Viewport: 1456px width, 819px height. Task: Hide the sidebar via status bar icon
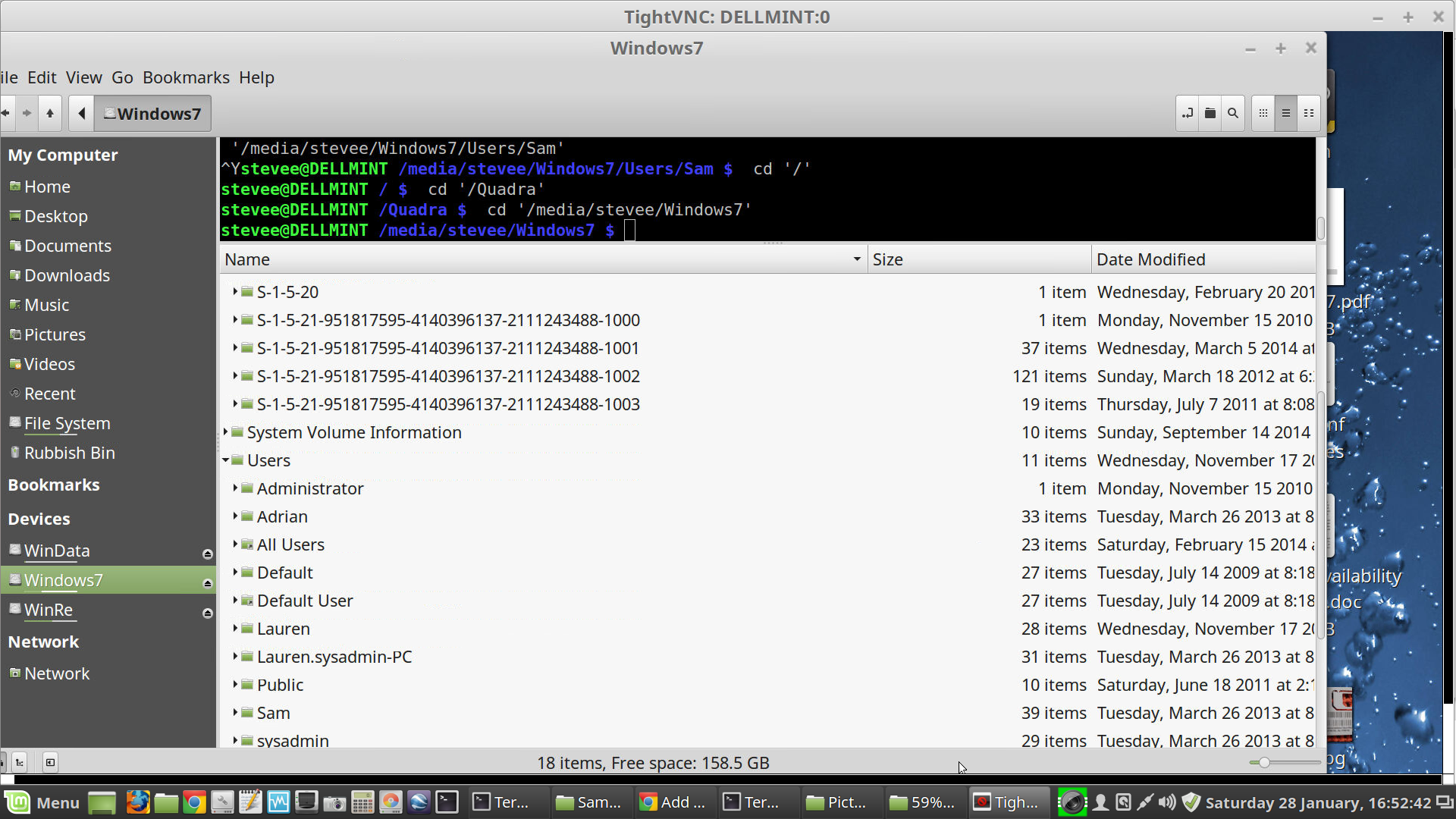coord(50,763)
